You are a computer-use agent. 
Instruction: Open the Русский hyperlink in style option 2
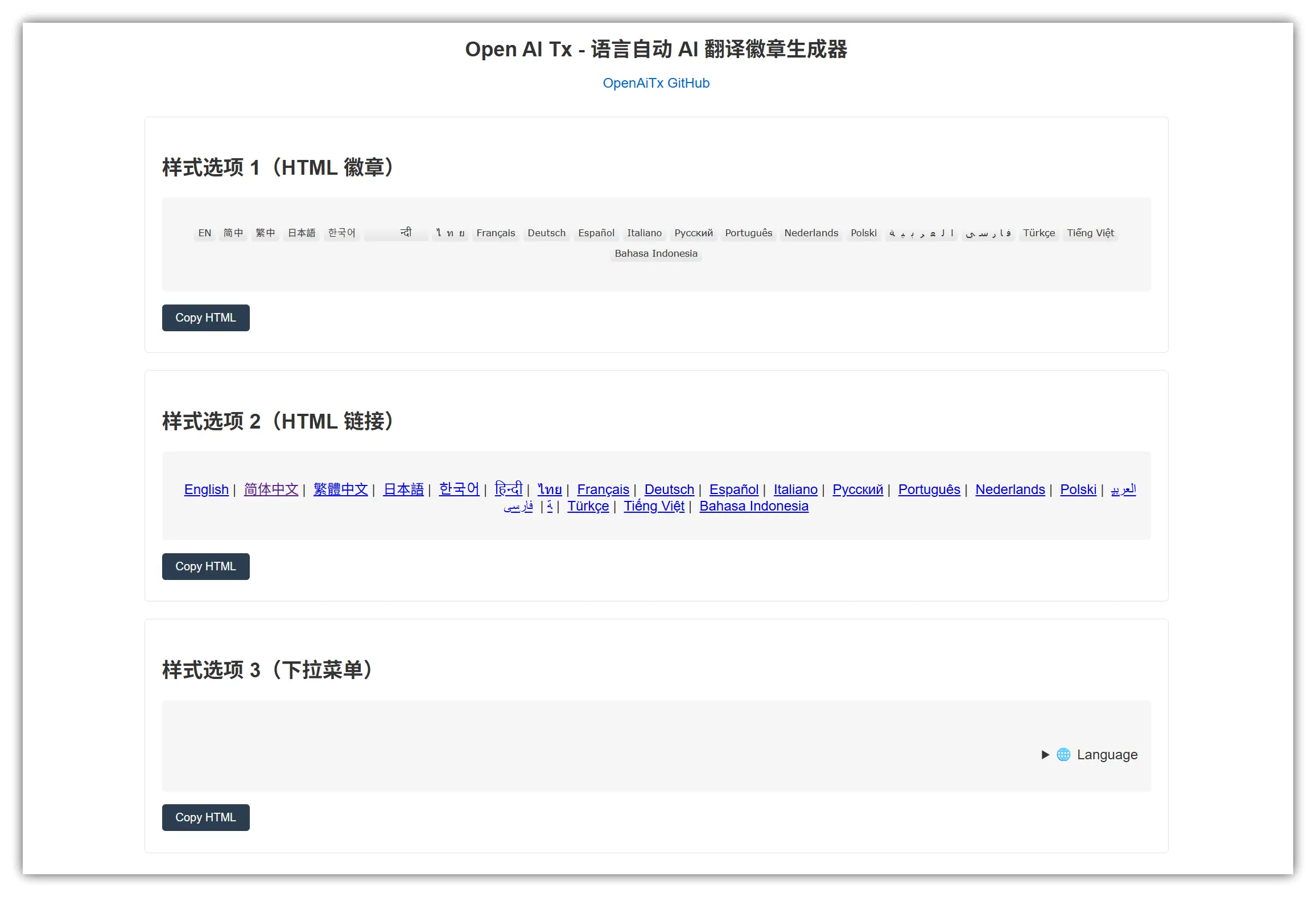click(x=857, y=489)
